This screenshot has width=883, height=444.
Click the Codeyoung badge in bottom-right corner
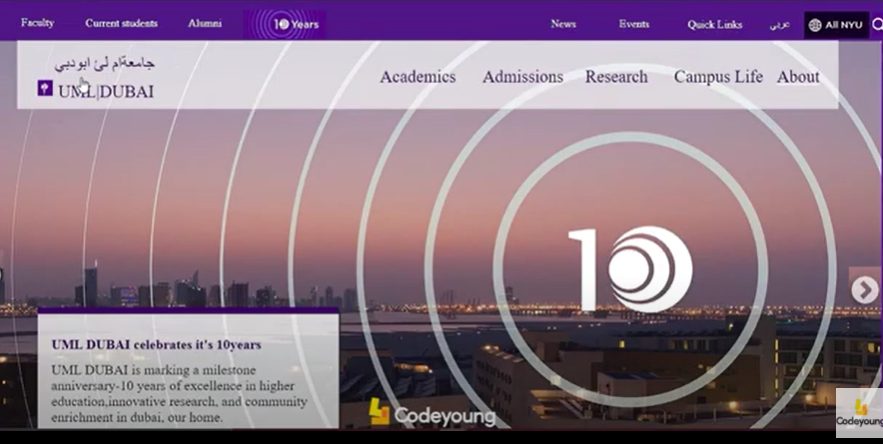[858, 412]
